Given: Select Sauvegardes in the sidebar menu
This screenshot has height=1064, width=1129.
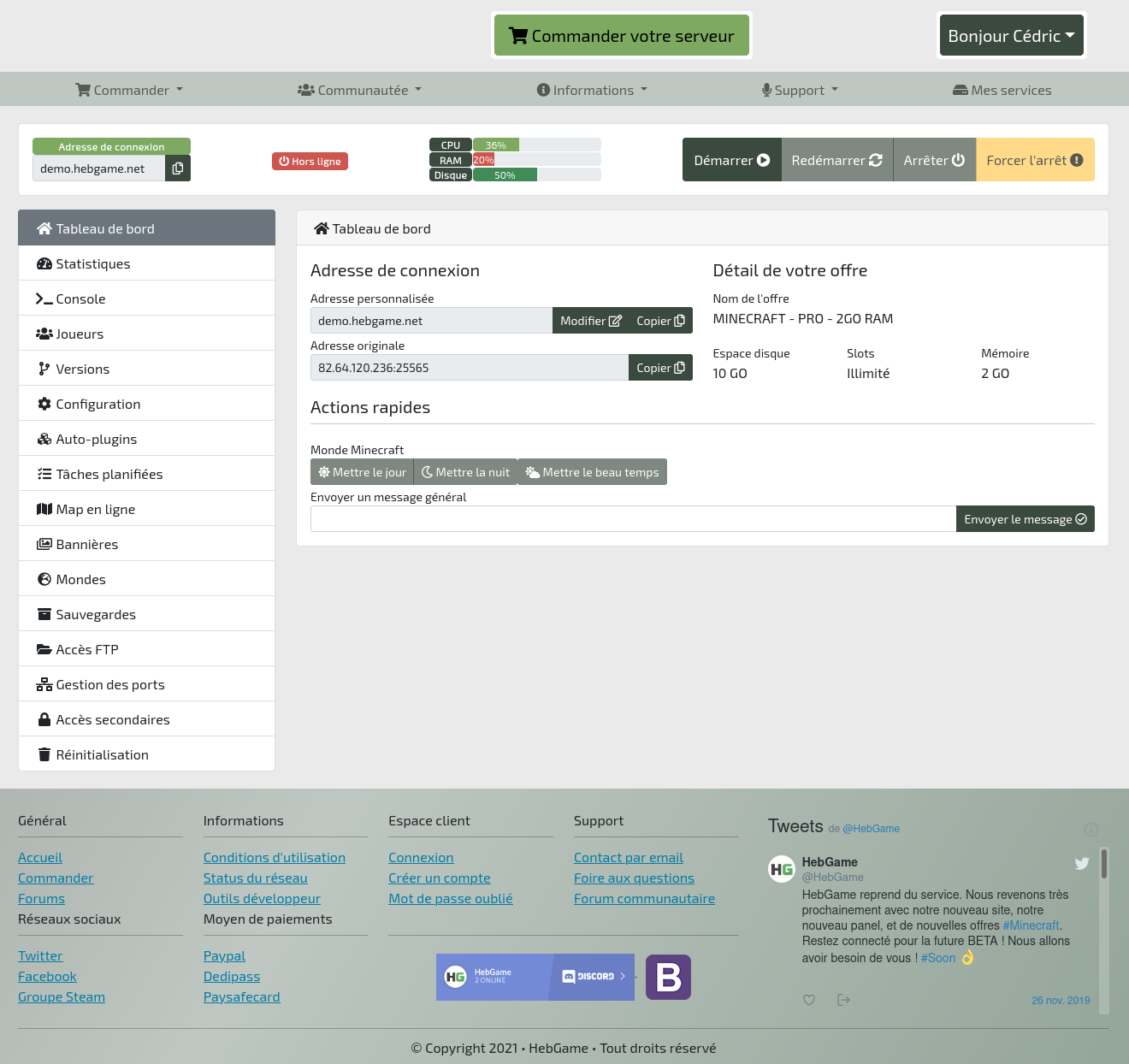Looking at the screenshot, I should click(146, 614).
